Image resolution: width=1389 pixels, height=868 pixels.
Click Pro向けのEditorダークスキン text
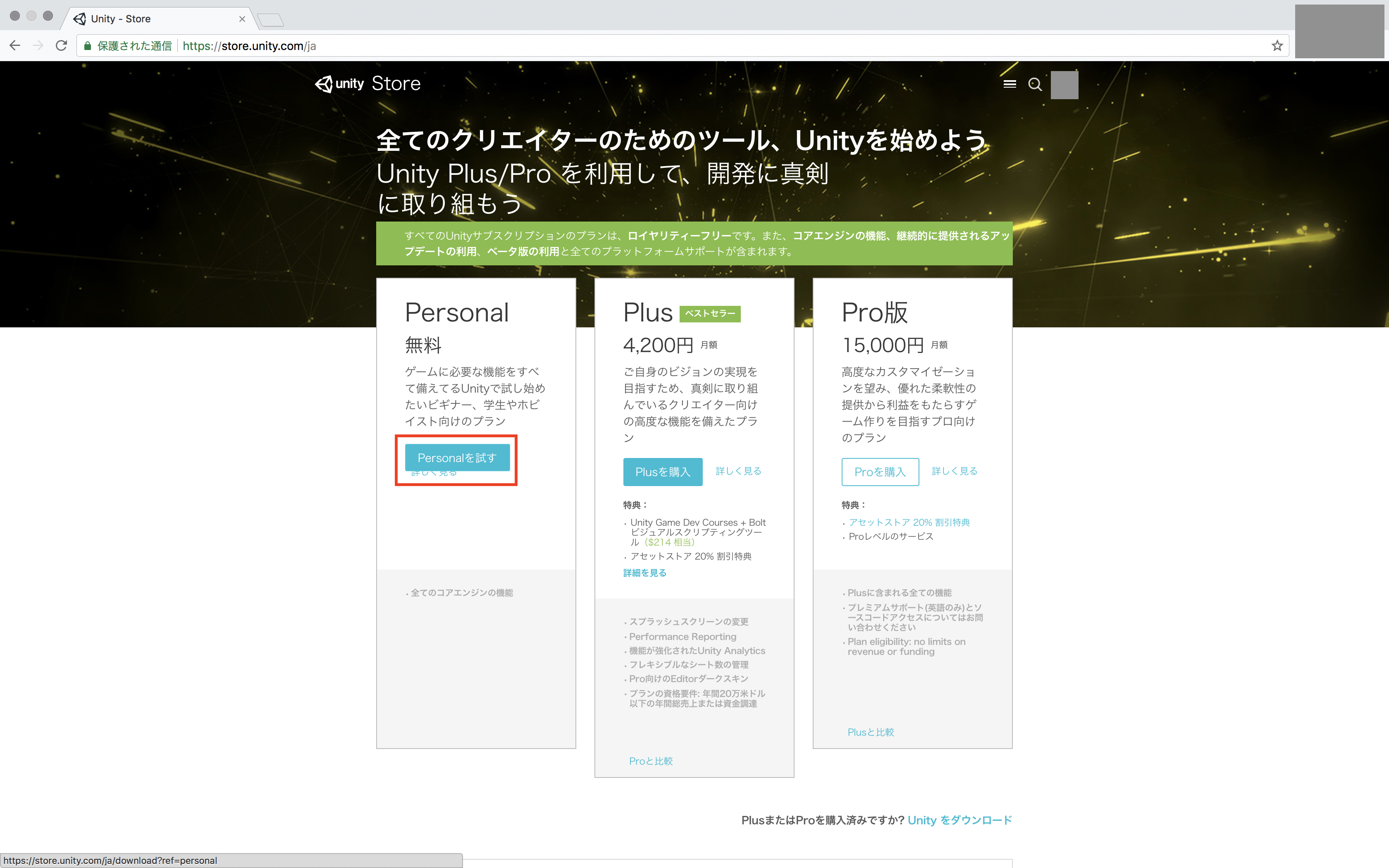click(689, 679)
